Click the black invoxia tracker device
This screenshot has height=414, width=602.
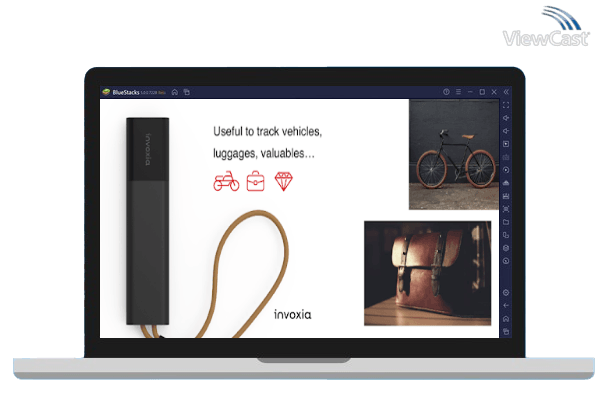148,221
